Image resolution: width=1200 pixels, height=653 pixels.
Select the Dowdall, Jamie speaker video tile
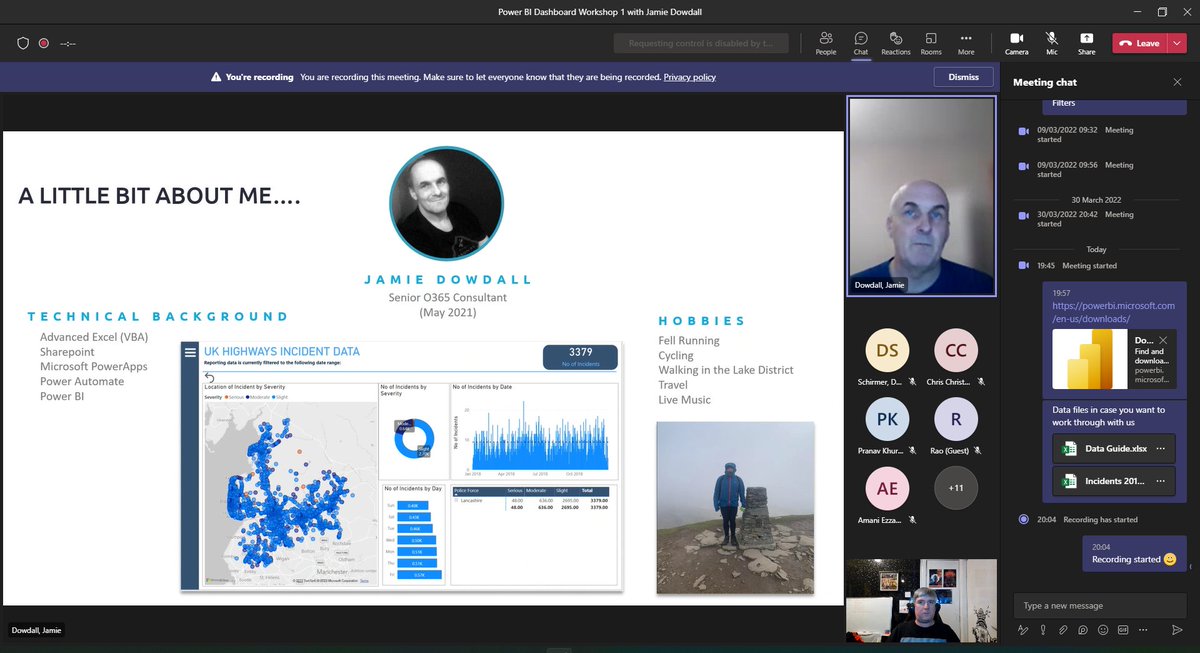921,196
